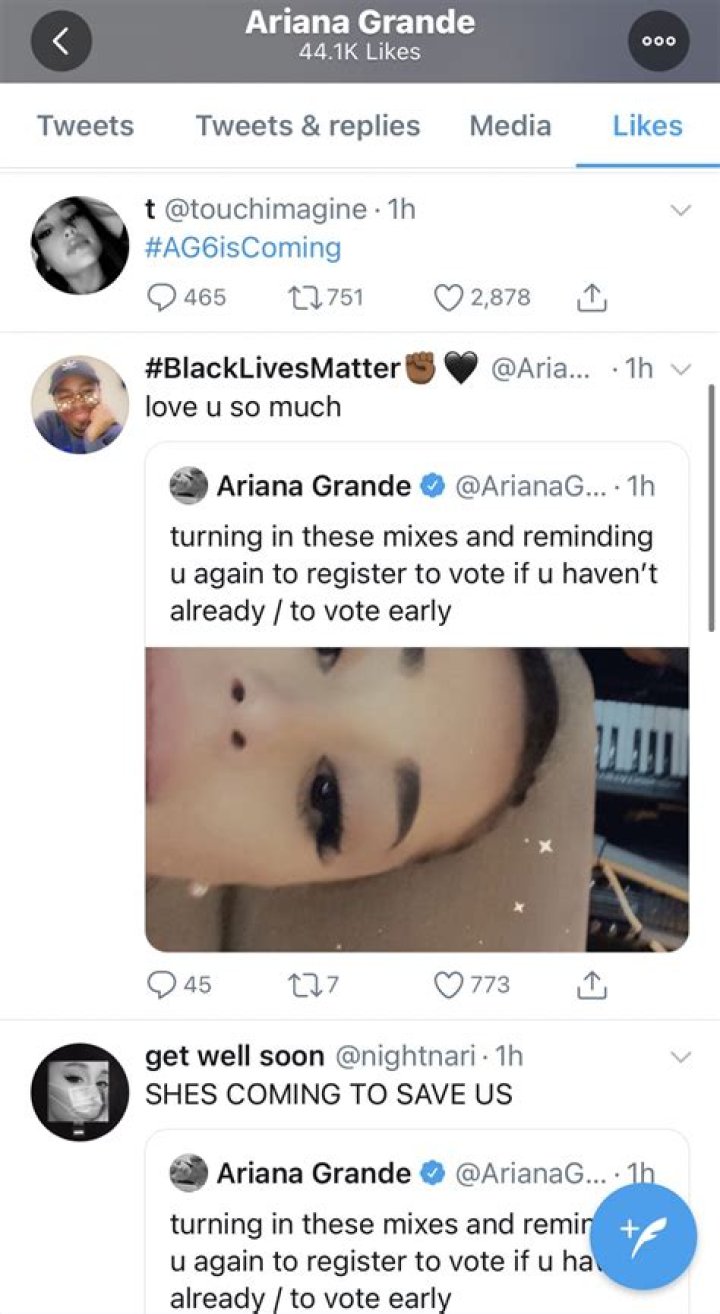Expand options chevron on nightnari's tweet
The image size is (720, 1314).
point(680,1057)
